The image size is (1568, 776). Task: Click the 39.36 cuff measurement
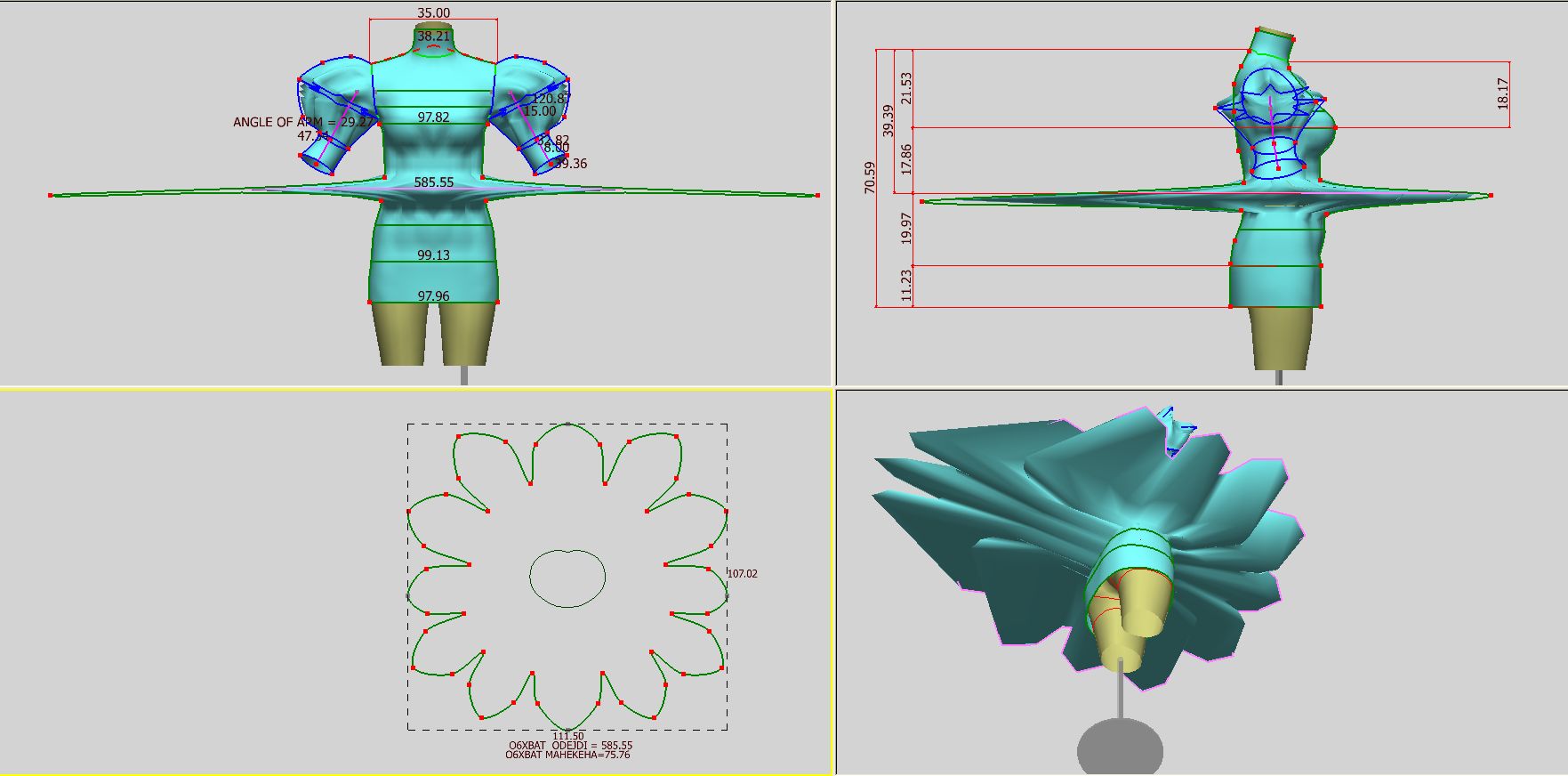570,164
